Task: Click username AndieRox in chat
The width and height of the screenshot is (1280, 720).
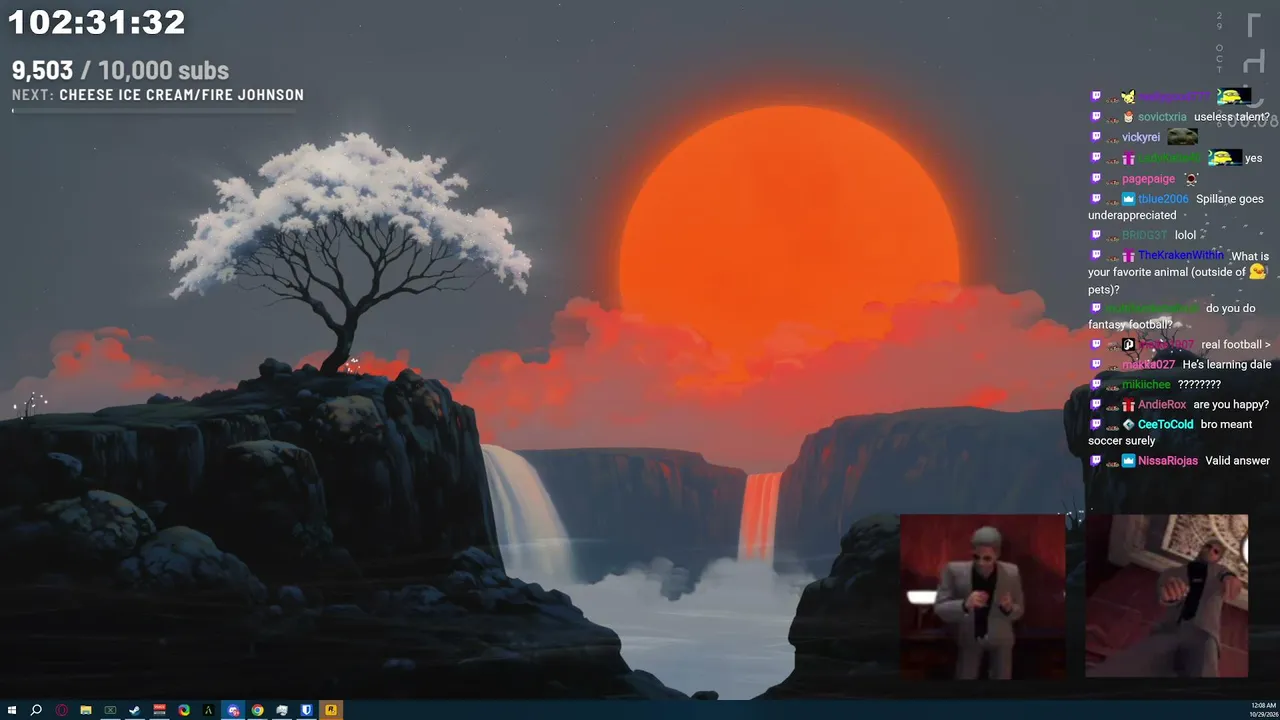Action: pyautogui.click(x=1162, y=405)
